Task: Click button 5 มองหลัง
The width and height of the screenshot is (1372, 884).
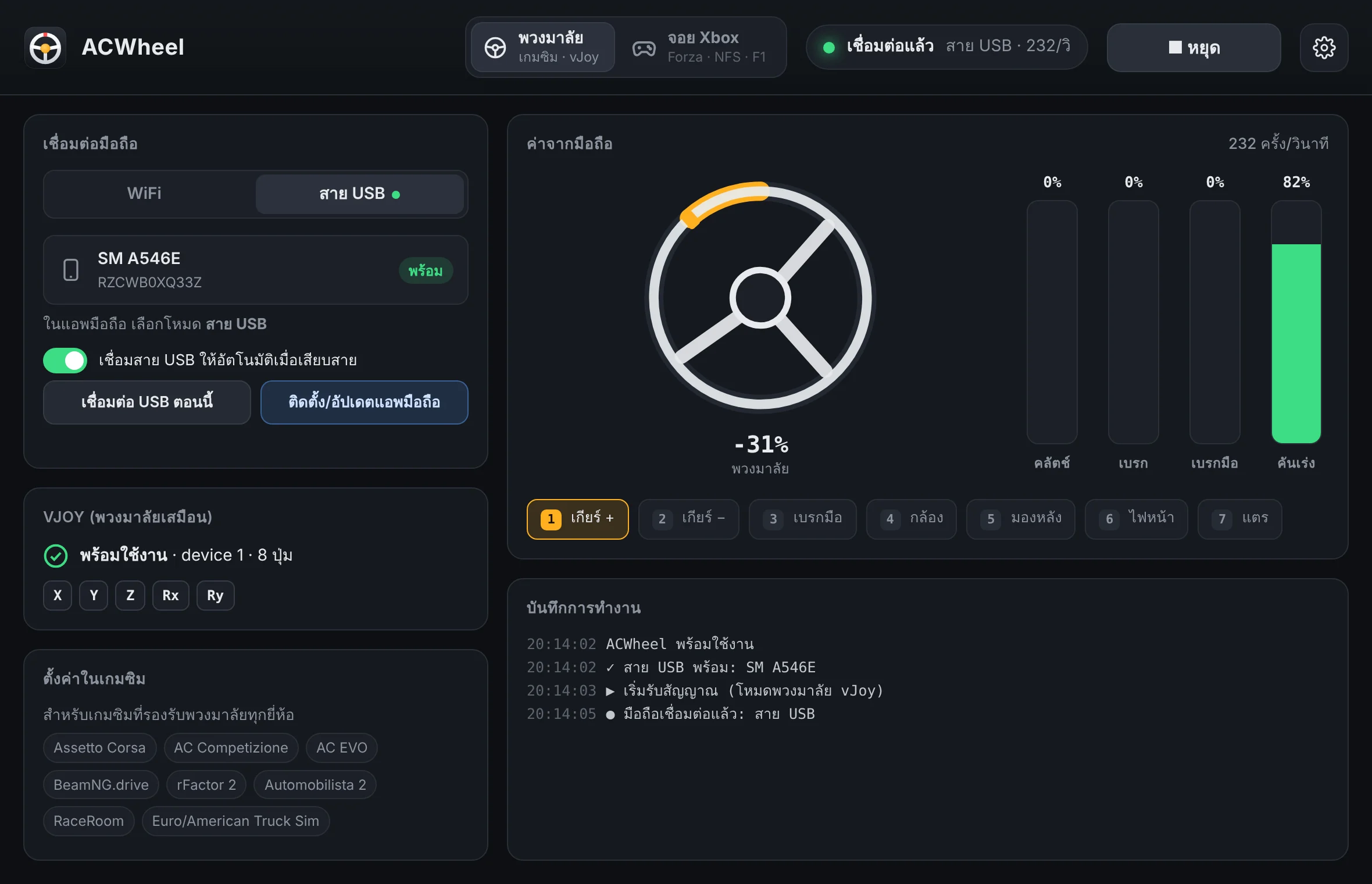Action: click(x=1021, y=519)
